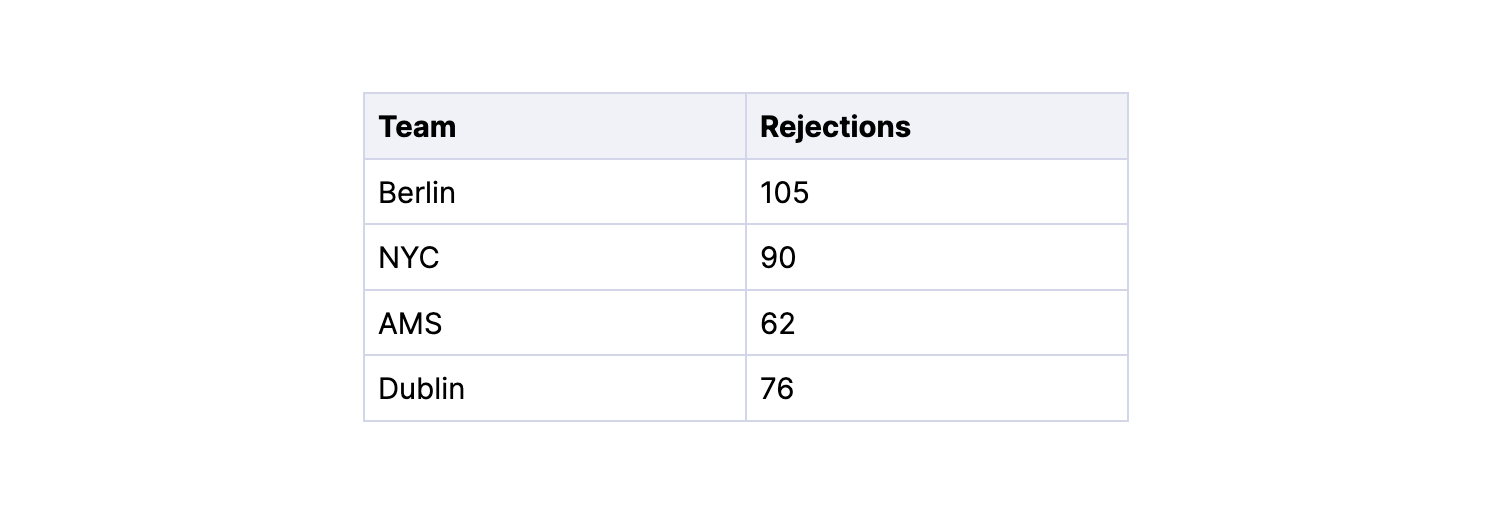Click the Rejections column header
This screenshot has height=514, width=1492.
point(937,126)
